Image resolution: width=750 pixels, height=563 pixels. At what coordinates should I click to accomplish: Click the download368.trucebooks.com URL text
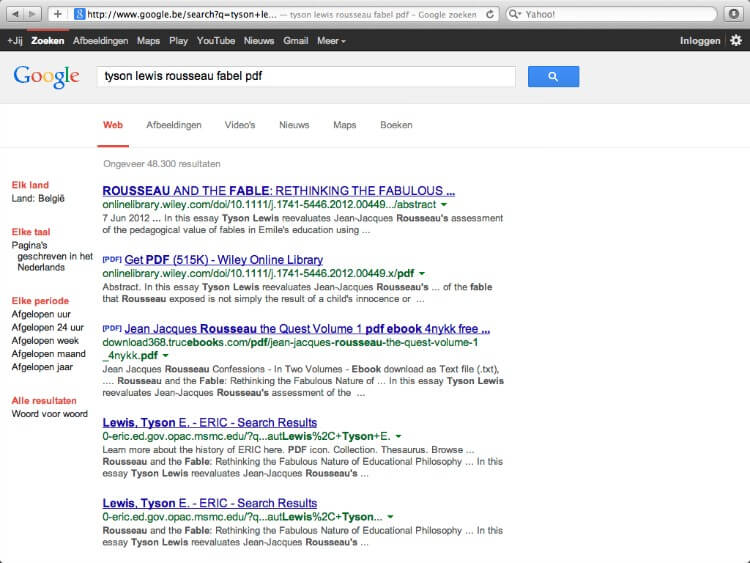[x=290, y=349]
